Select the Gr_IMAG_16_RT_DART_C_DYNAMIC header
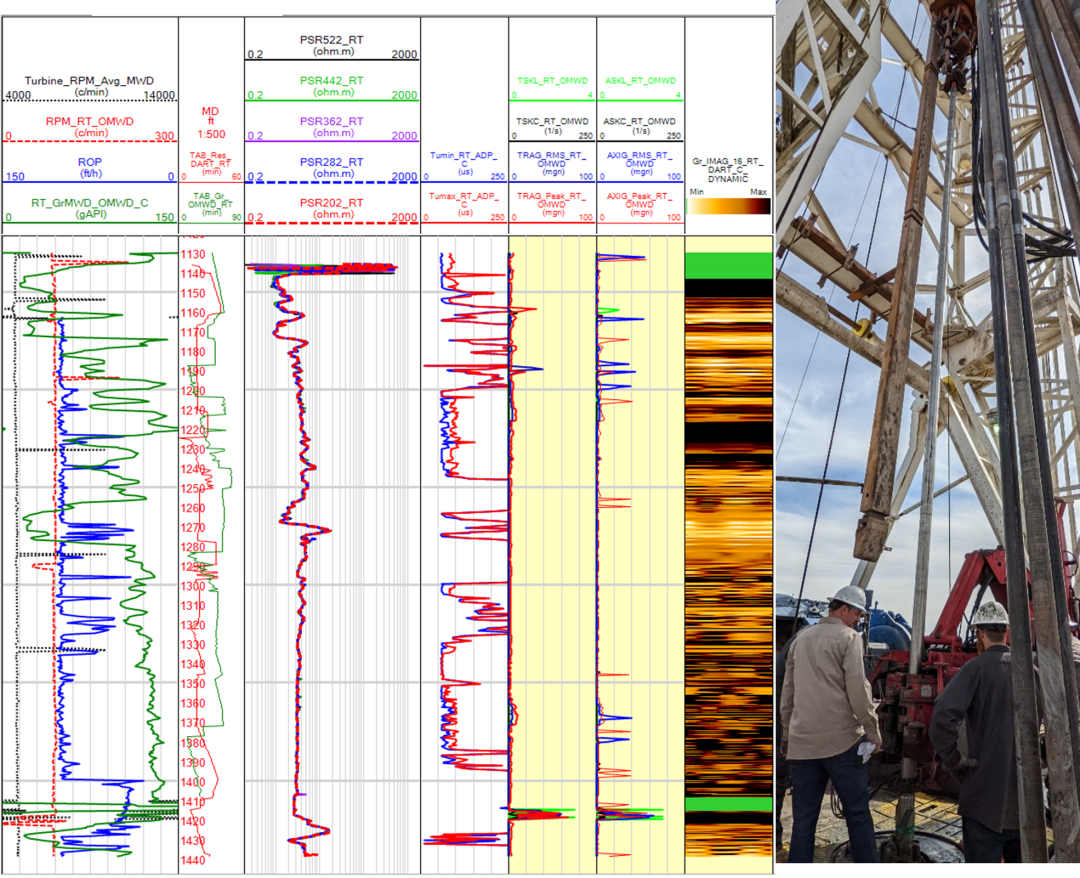The width and height of the screenshot is (1080, 878). point(729,170)
